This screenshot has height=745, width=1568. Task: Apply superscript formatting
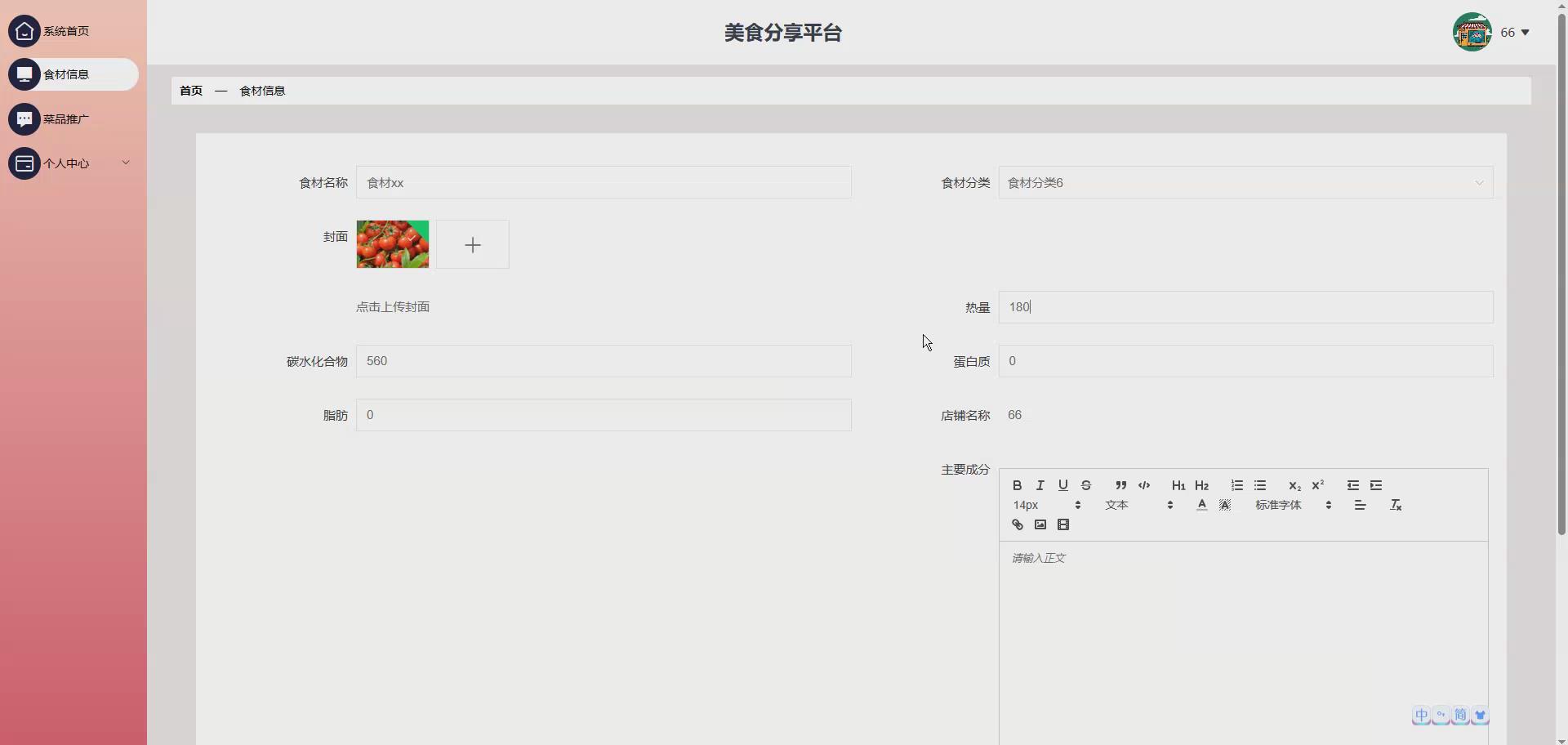pos(1318,485)
